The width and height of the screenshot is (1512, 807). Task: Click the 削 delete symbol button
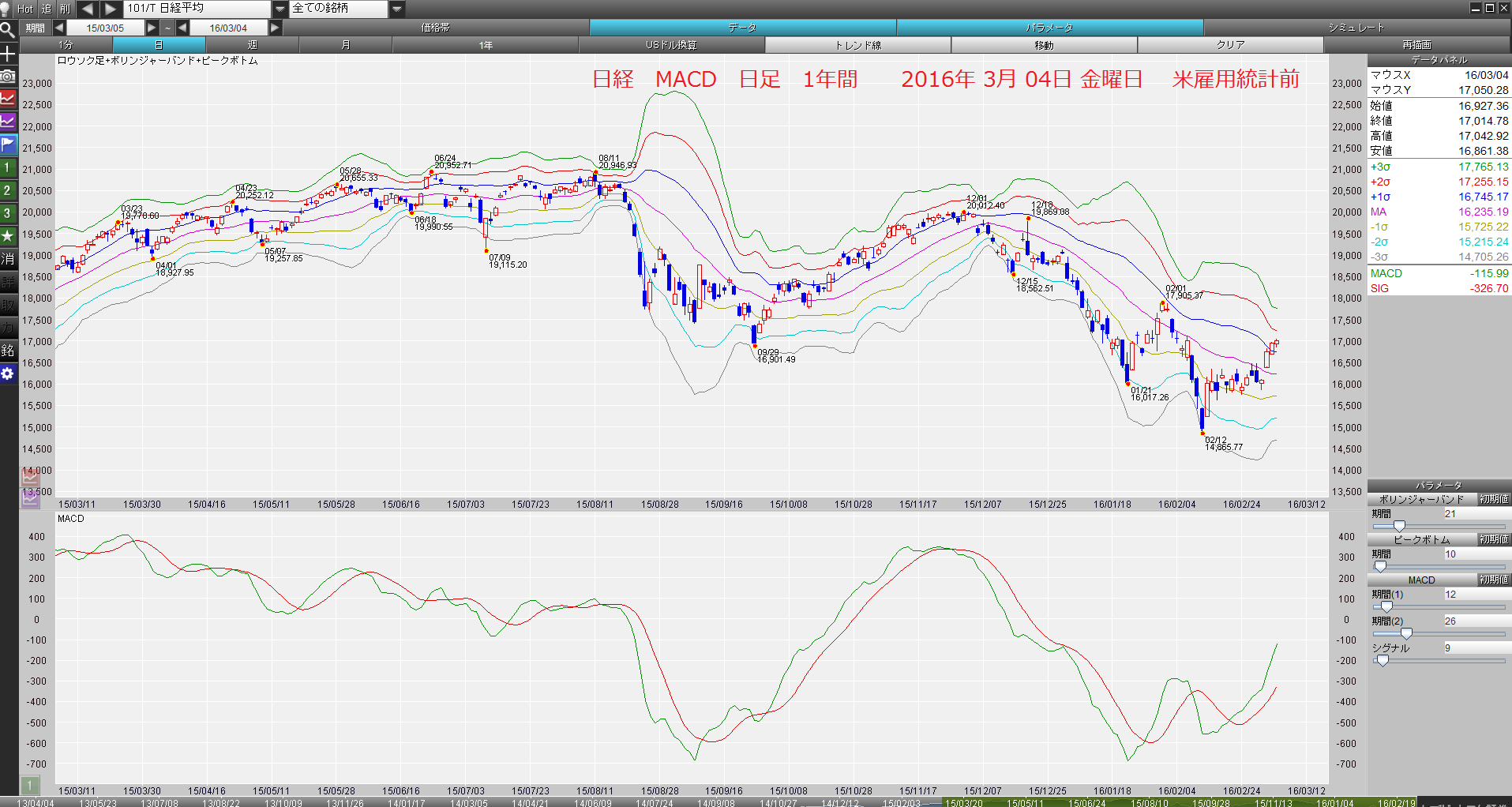65,9
